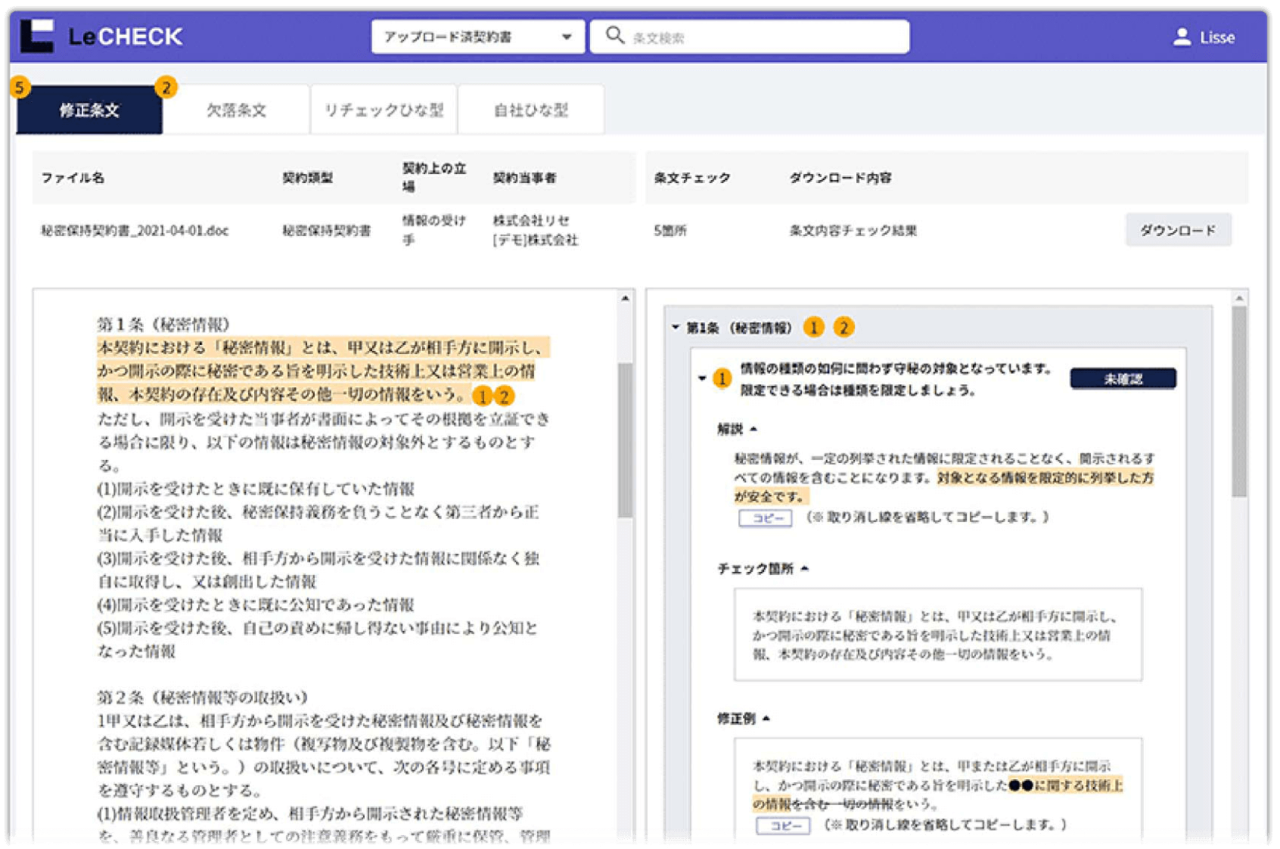1280x849 pixels.
Task: Open the 自社ひな型 tab
Action: (530, 110)
